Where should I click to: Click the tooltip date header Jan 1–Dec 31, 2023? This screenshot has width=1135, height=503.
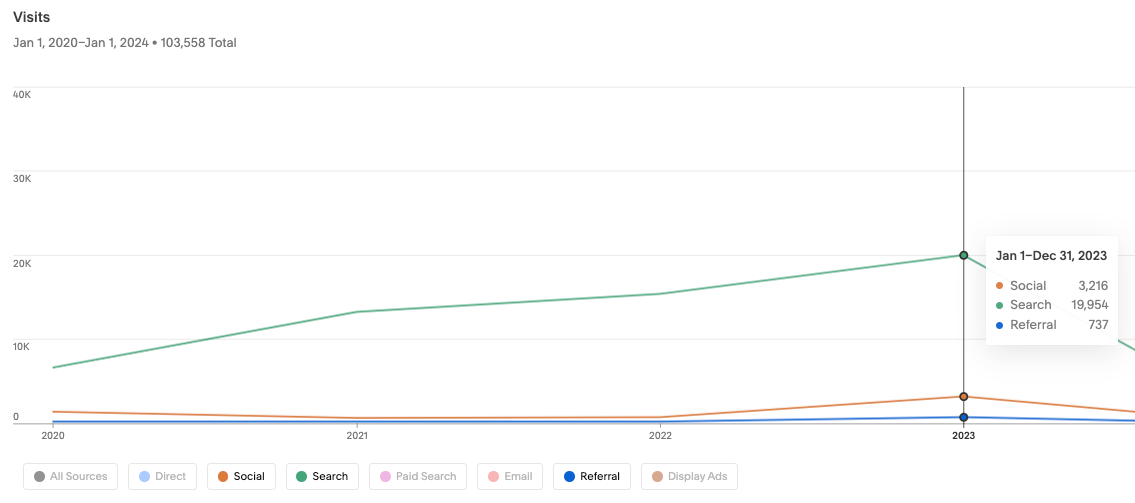point(1051,256)
